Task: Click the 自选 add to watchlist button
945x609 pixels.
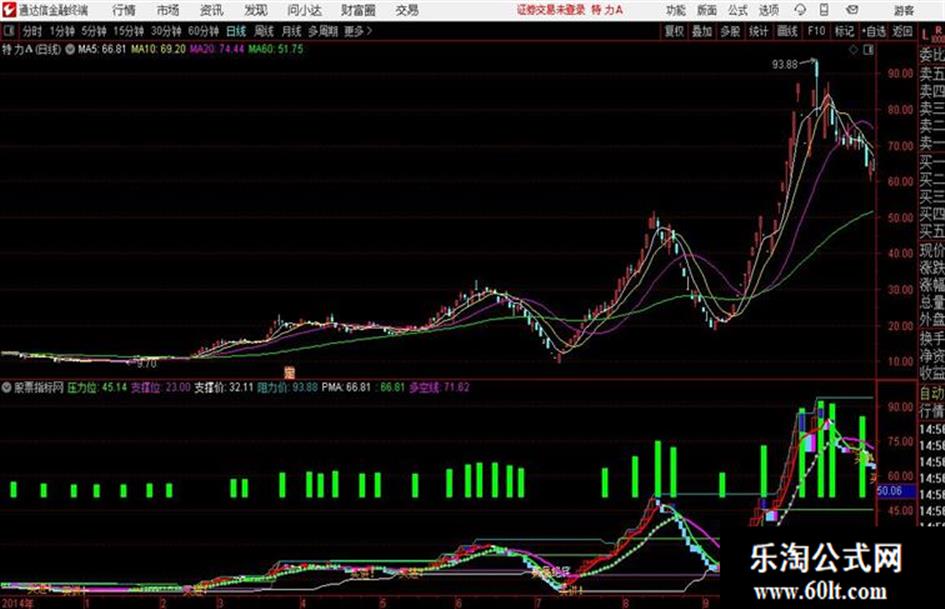Action: [x=874, y=31]
